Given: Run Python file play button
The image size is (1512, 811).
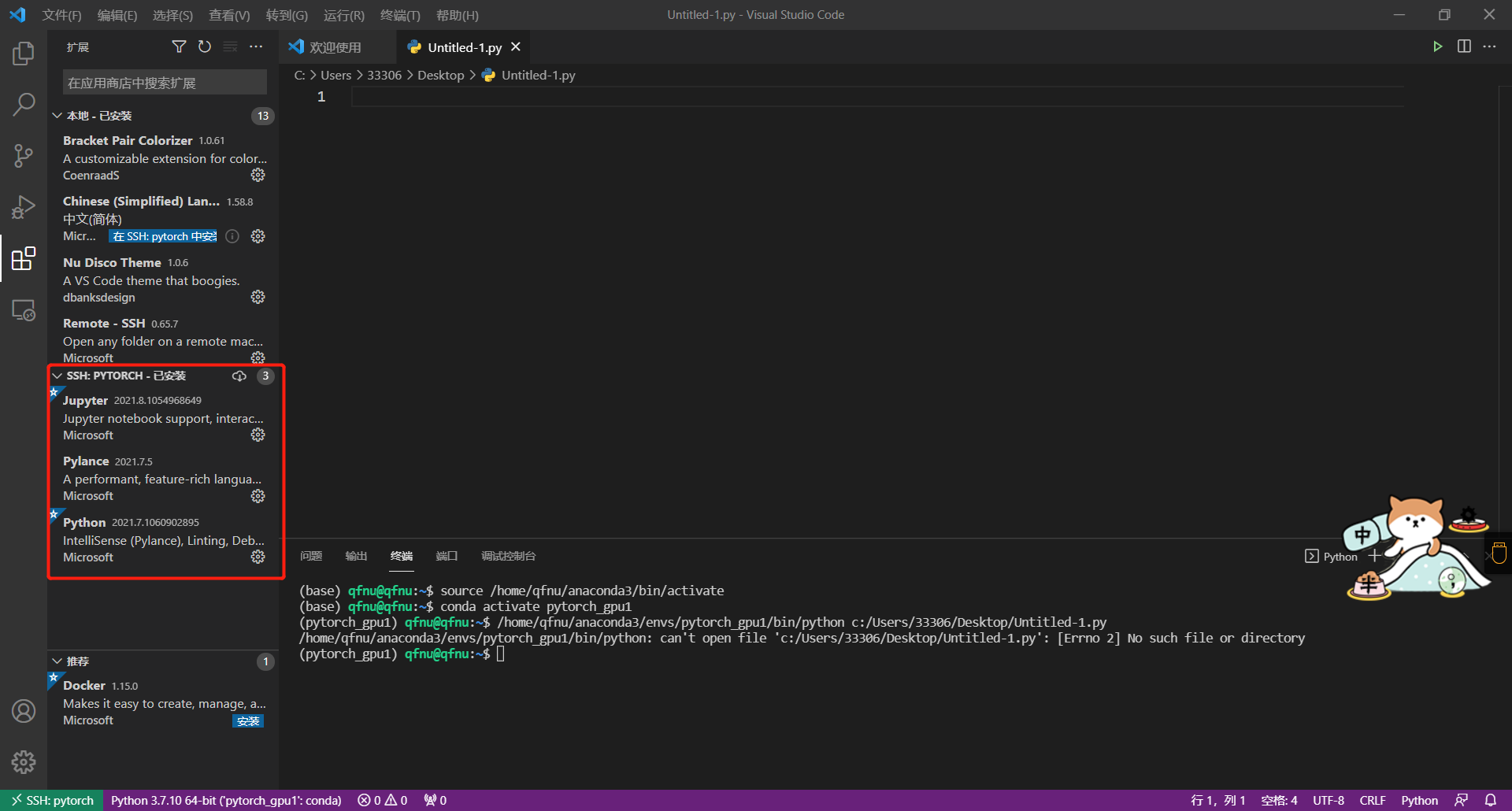Looking at the screenshot, I should [1437, 47].
